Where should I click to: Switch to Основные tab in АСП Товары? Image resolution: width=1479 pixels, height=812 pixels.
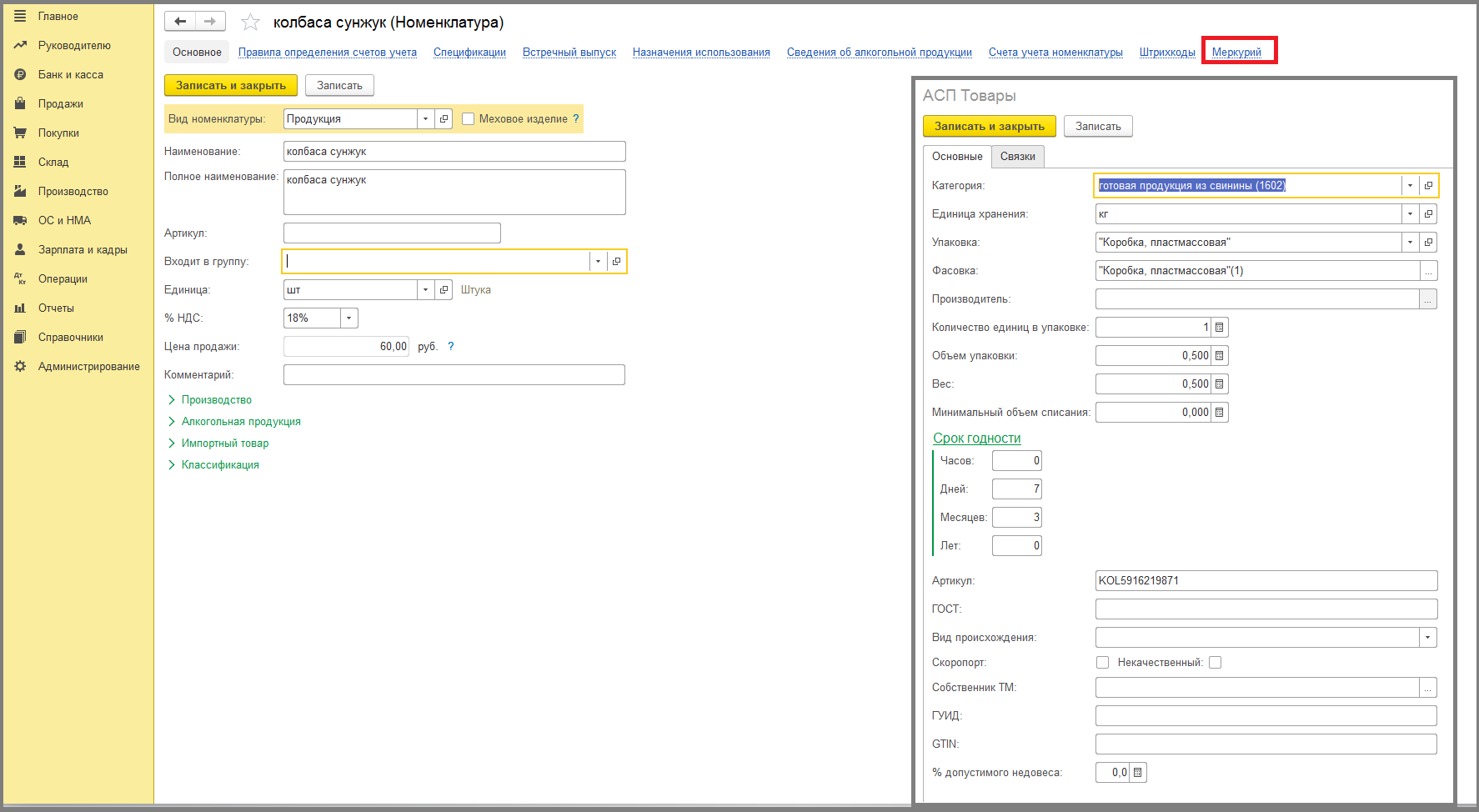(957, 157)
